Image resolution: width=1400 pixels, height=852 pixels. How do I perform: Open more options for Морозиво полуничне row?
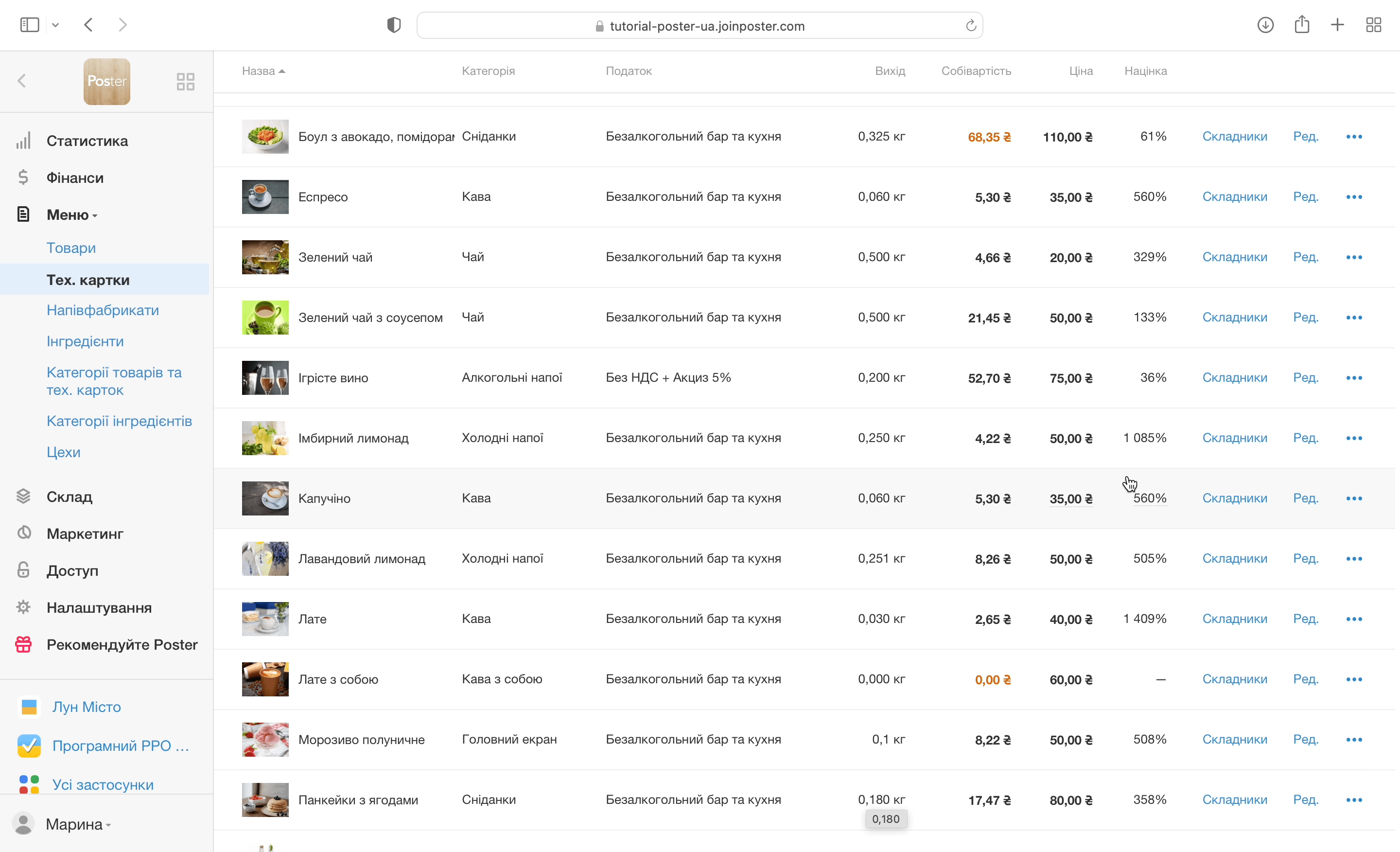point(1354,740)
